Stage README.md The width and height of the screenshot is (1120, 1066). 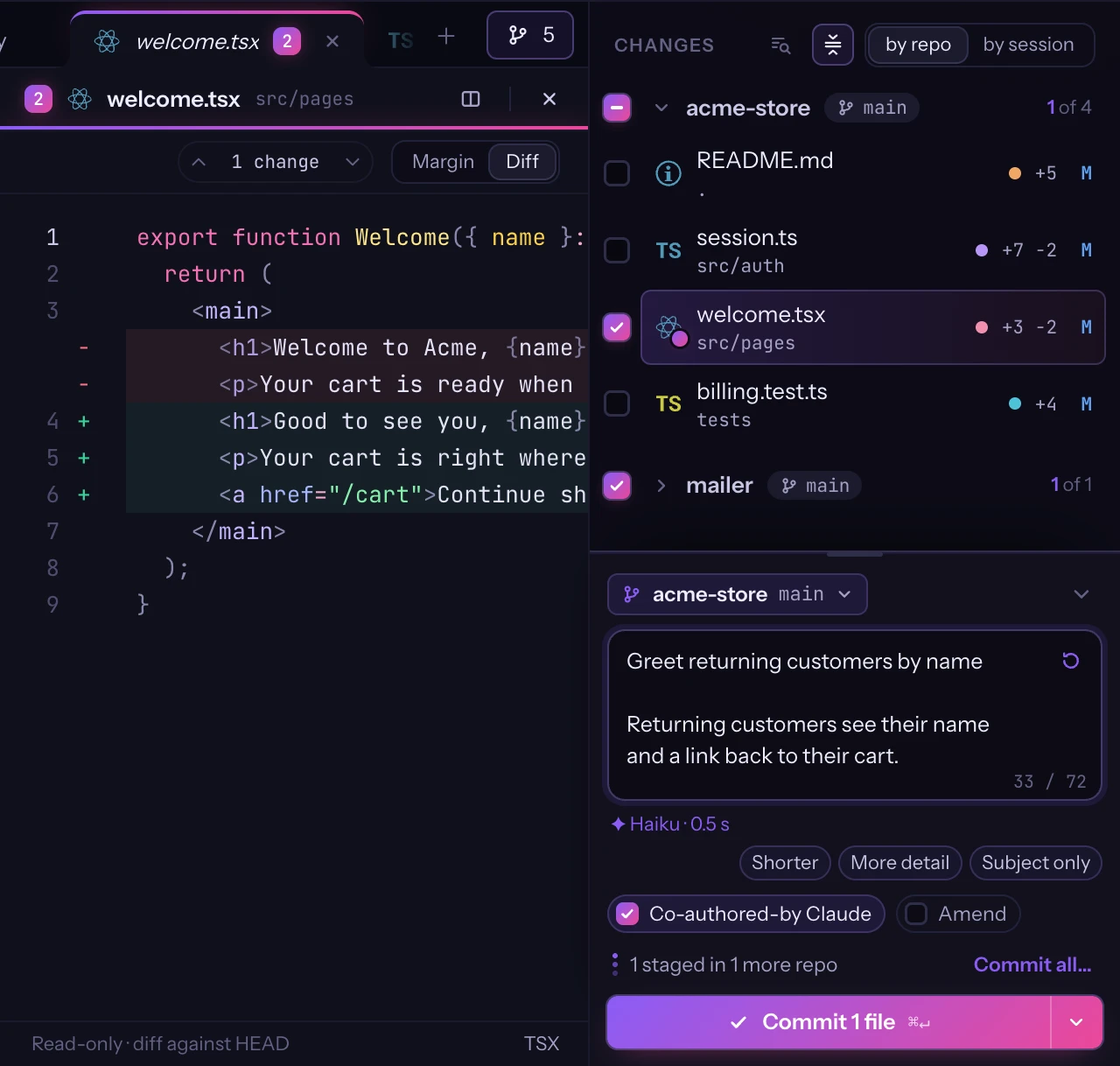618,173
